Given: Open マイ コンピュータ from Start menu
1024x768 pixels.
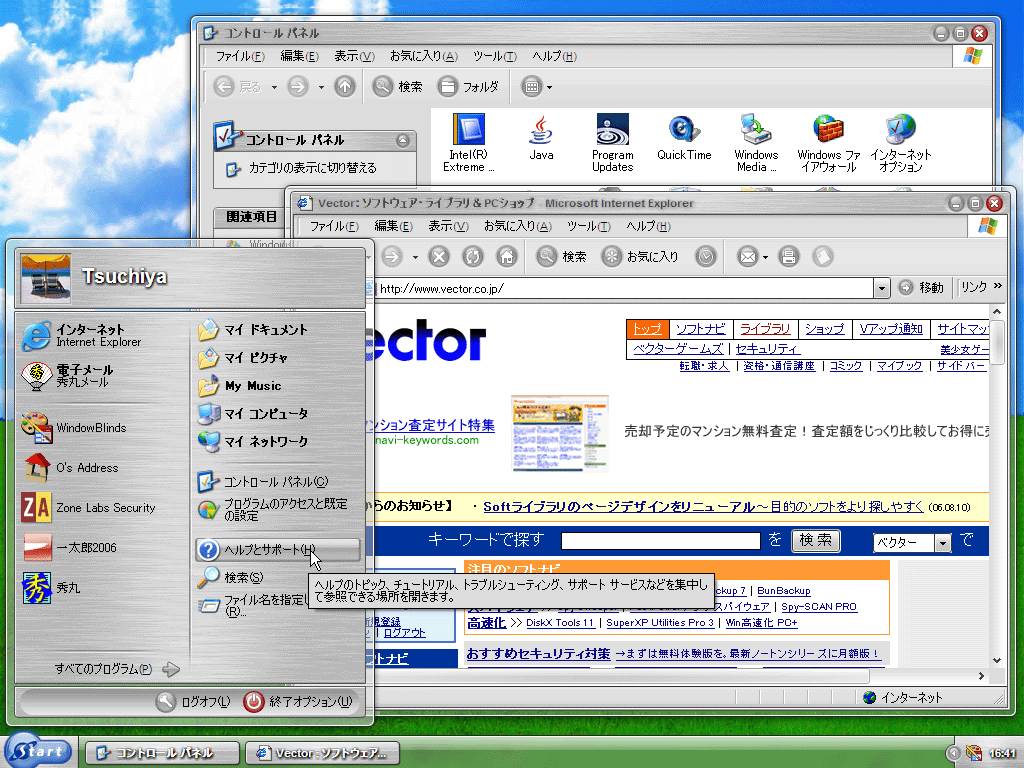Looking at the screenshot, I should pos(253,414).
